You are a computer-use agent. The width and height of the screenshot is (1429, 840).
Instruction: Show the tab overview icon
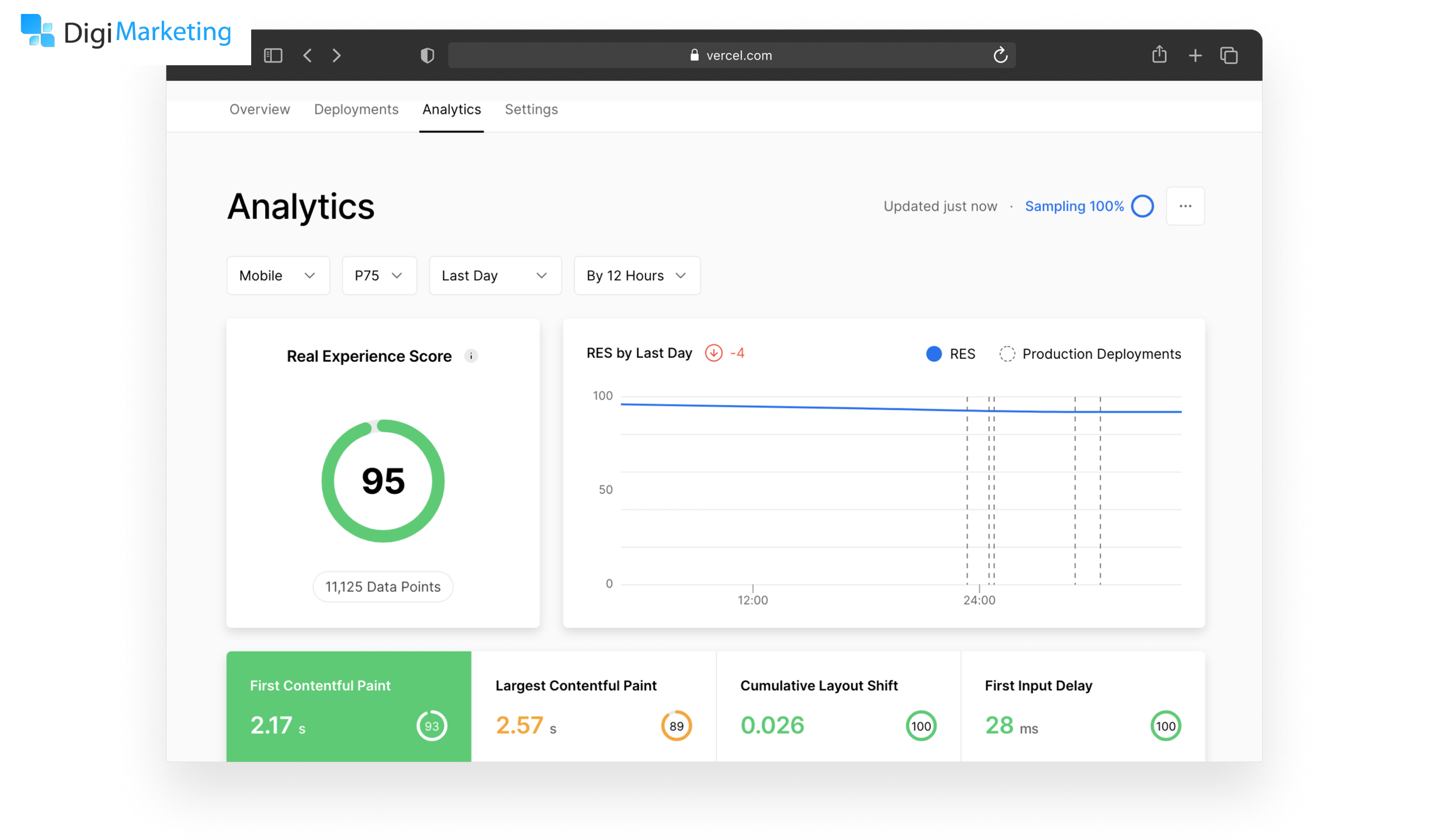click(x=1229, y=55)
